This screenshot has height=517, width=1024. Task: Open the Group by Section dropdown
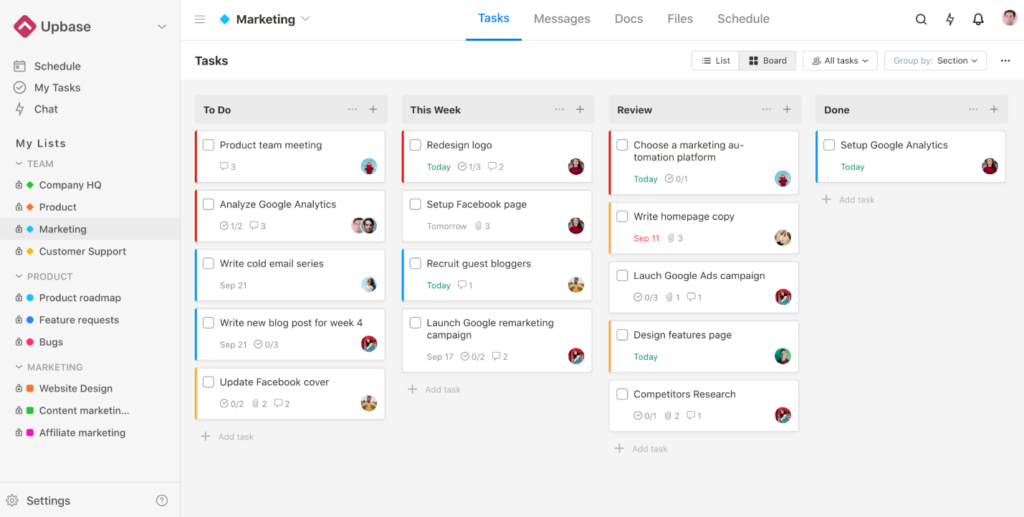[x=935, y=61]
